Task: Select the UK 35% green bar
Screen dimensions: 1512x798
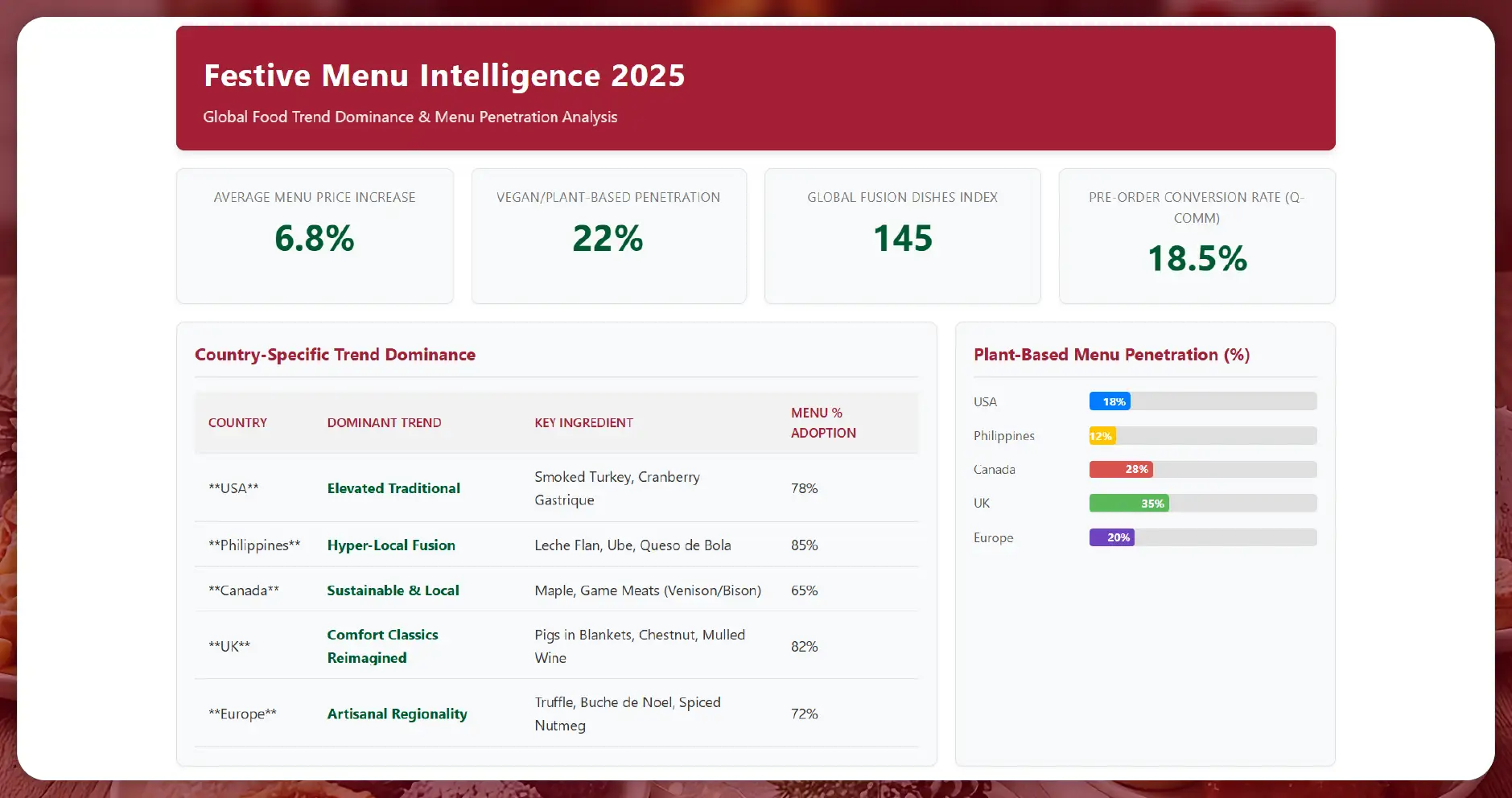Action: coord(1129,503)
